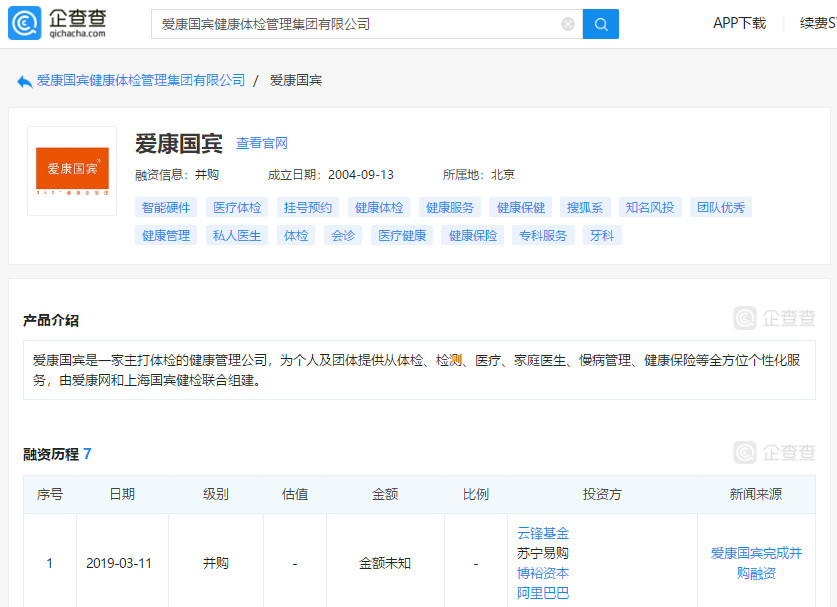
Task: Select the 团队优秀 tag
Action: (721, 207)
